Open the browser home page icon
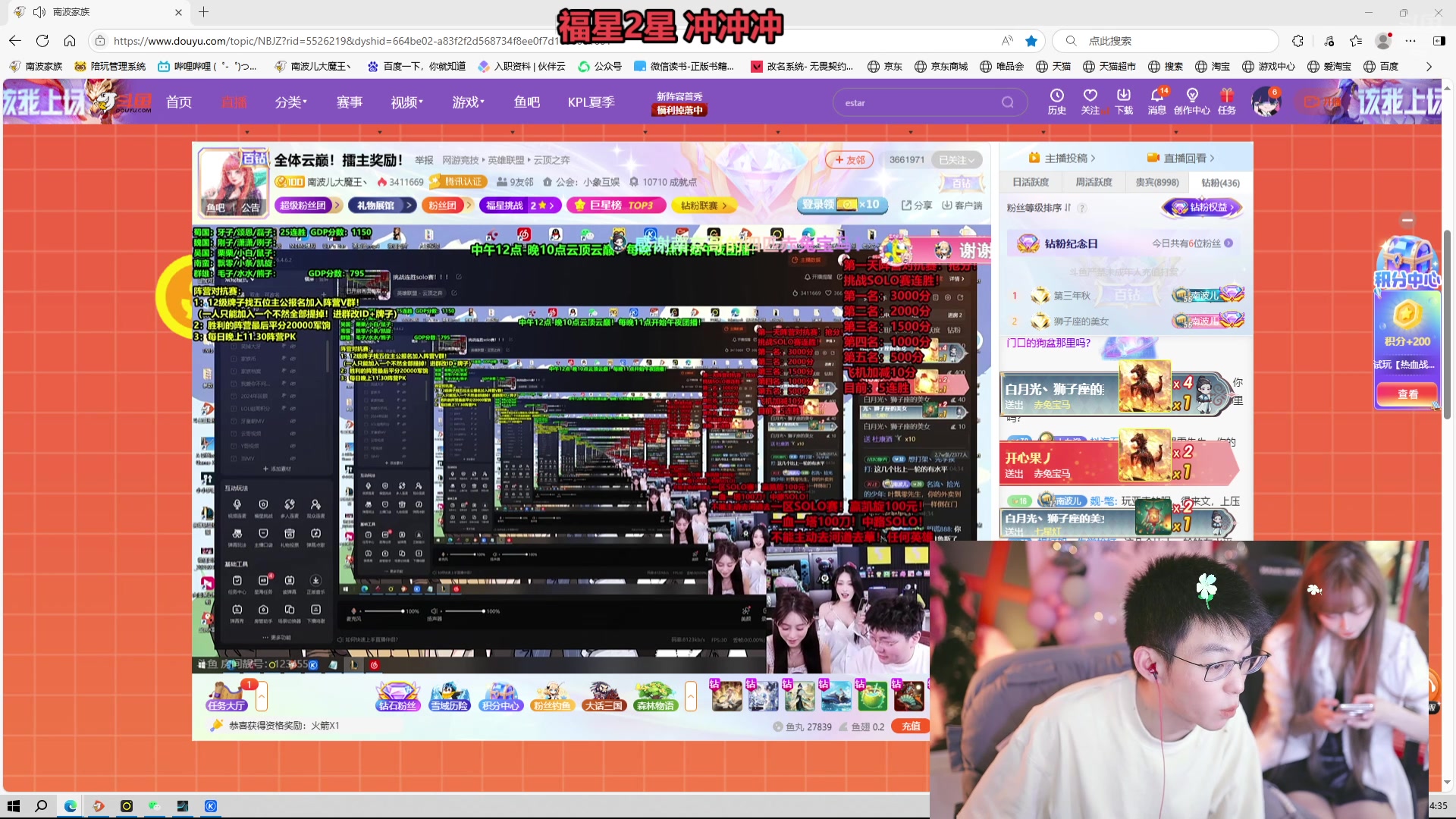The height and width of the screenshot is (819, 1456). click(x=70, y=41)
